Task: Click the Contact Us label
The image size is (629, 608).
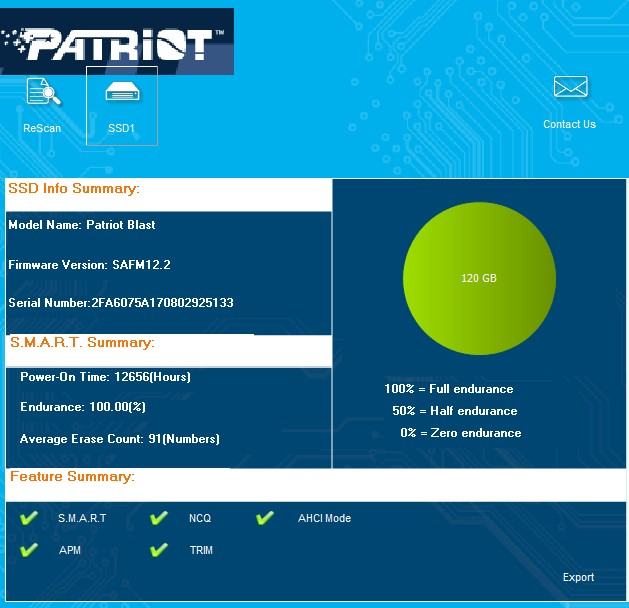Action: coord(569,124)
